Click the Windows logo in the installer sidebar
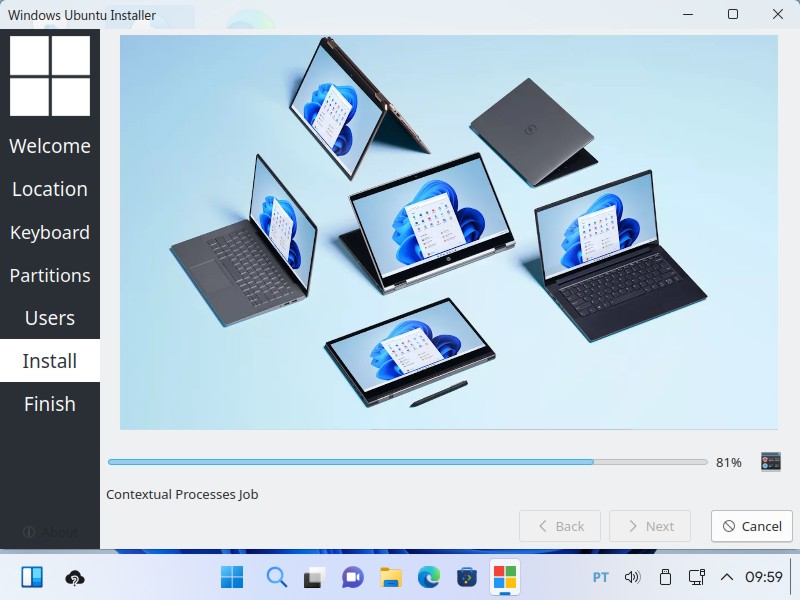800x600 pixels. pos(50,76)
